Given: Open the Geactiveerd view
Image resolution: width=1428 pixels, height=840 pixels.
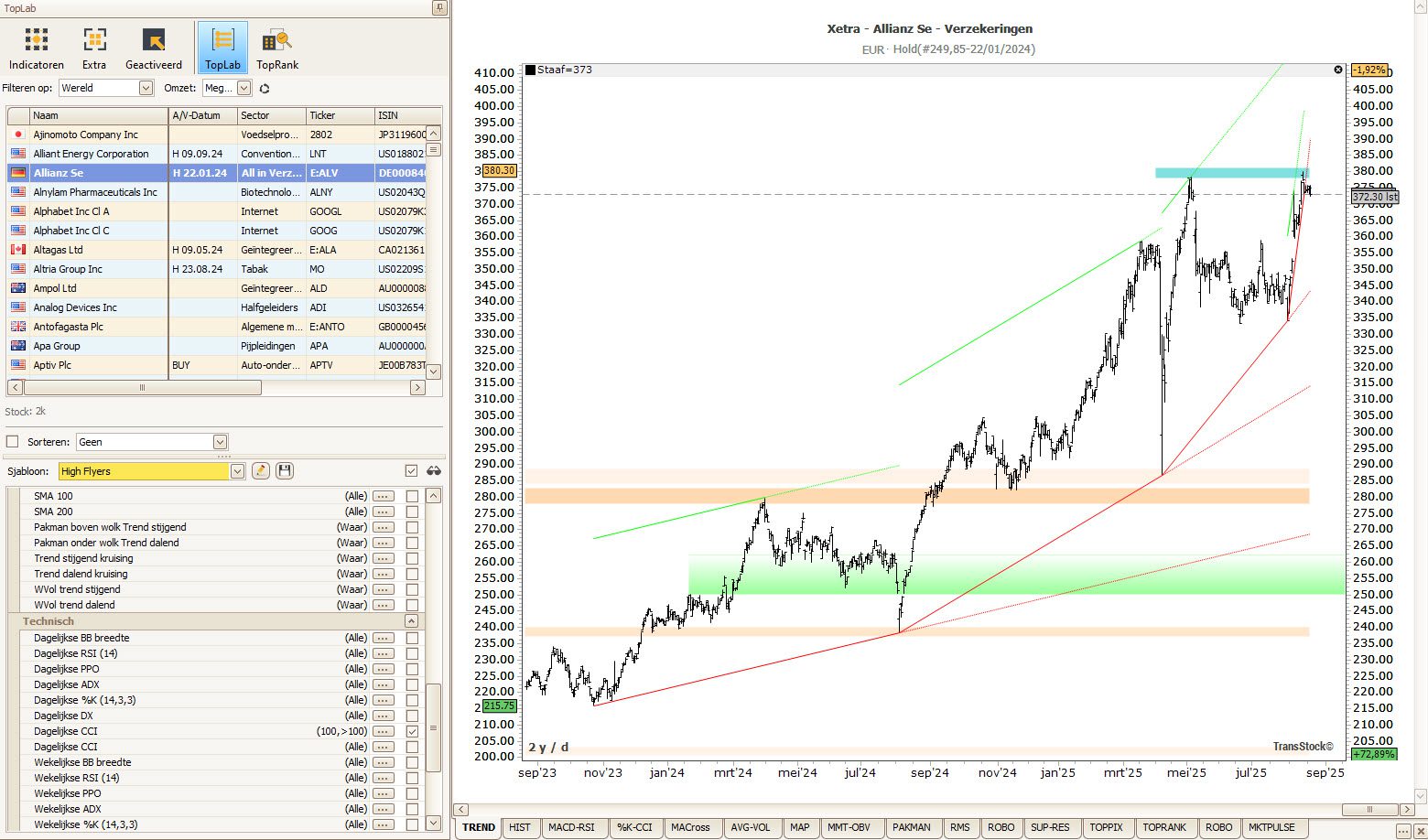Looking at the screenshot, I should pos(154,48).
